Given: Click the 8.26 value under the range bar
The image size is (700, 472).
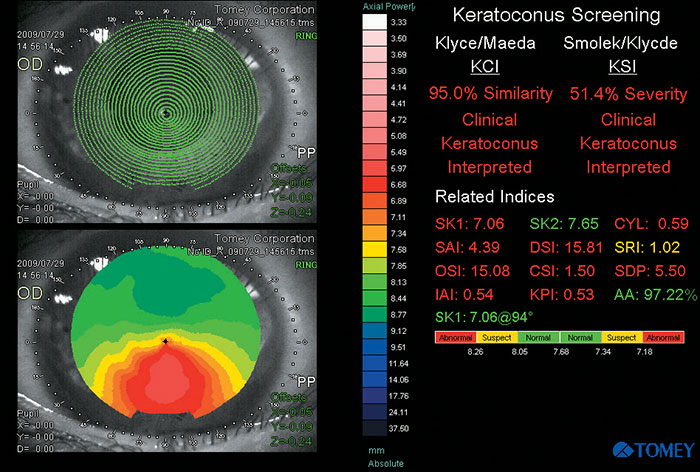Looking at the screenshot, I should pyautogui.click(x=475, y=351).
